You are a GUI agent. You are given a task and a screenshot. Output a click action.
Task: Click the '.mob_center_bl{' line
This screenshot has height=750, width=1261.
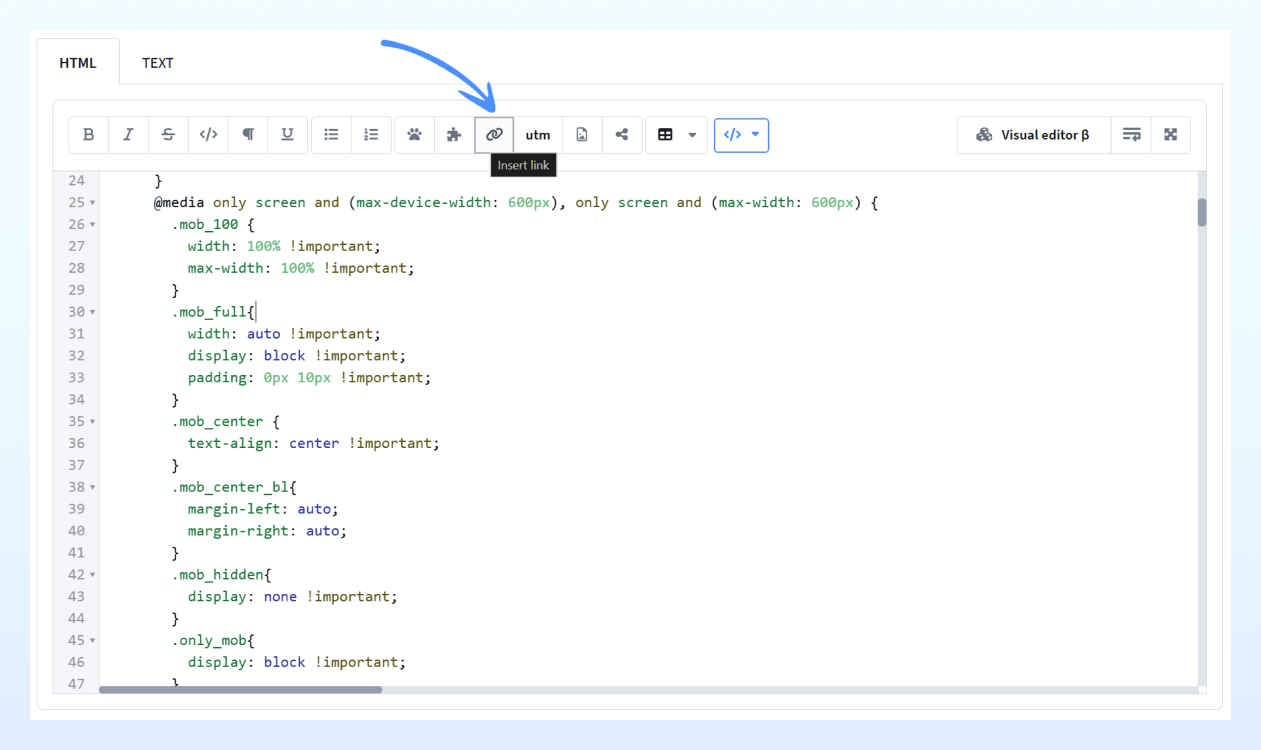[x=234, y=487]
